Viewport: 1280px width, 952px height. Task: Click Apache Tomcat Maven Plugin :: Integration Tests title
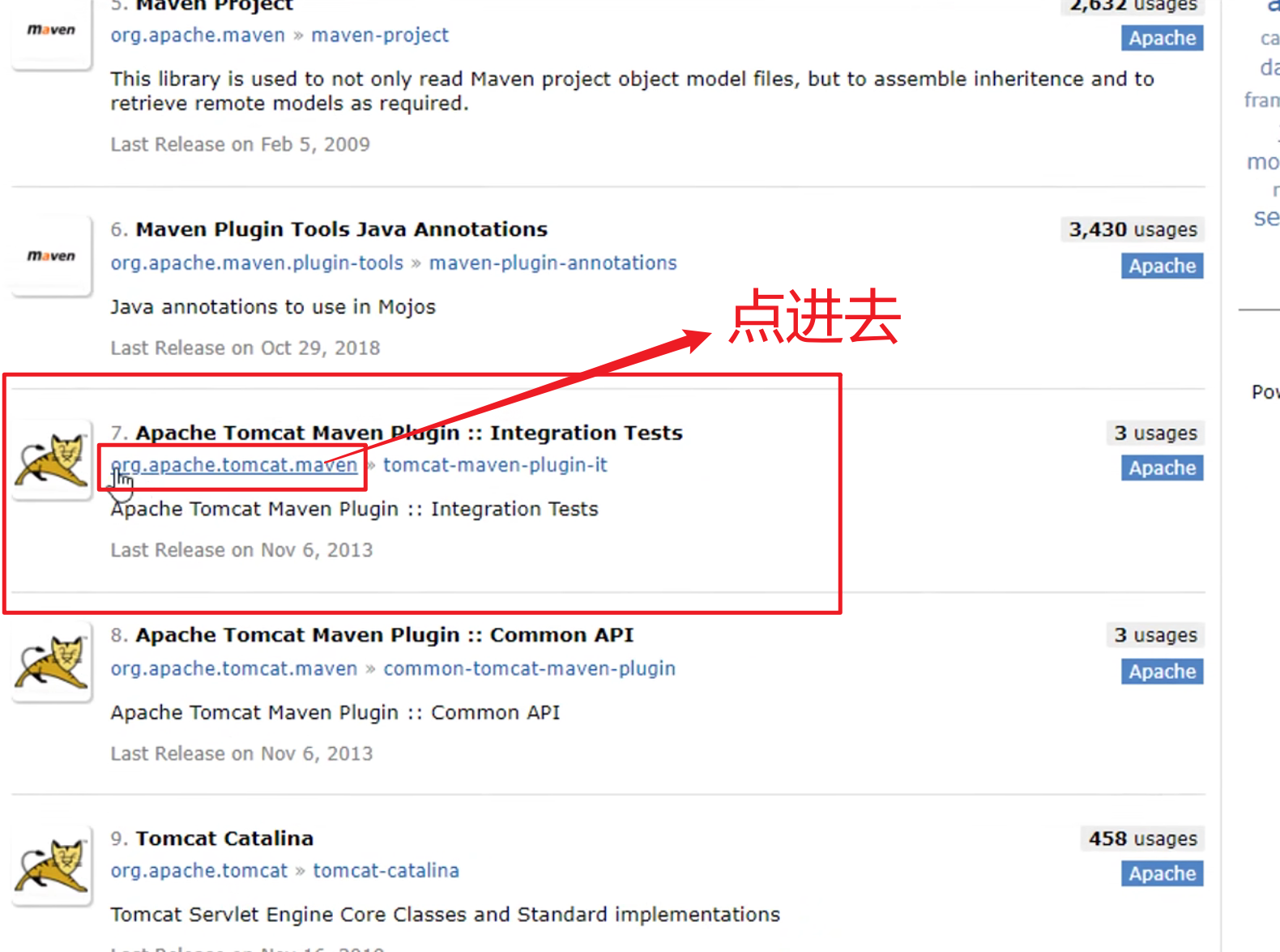click(409, 433)
